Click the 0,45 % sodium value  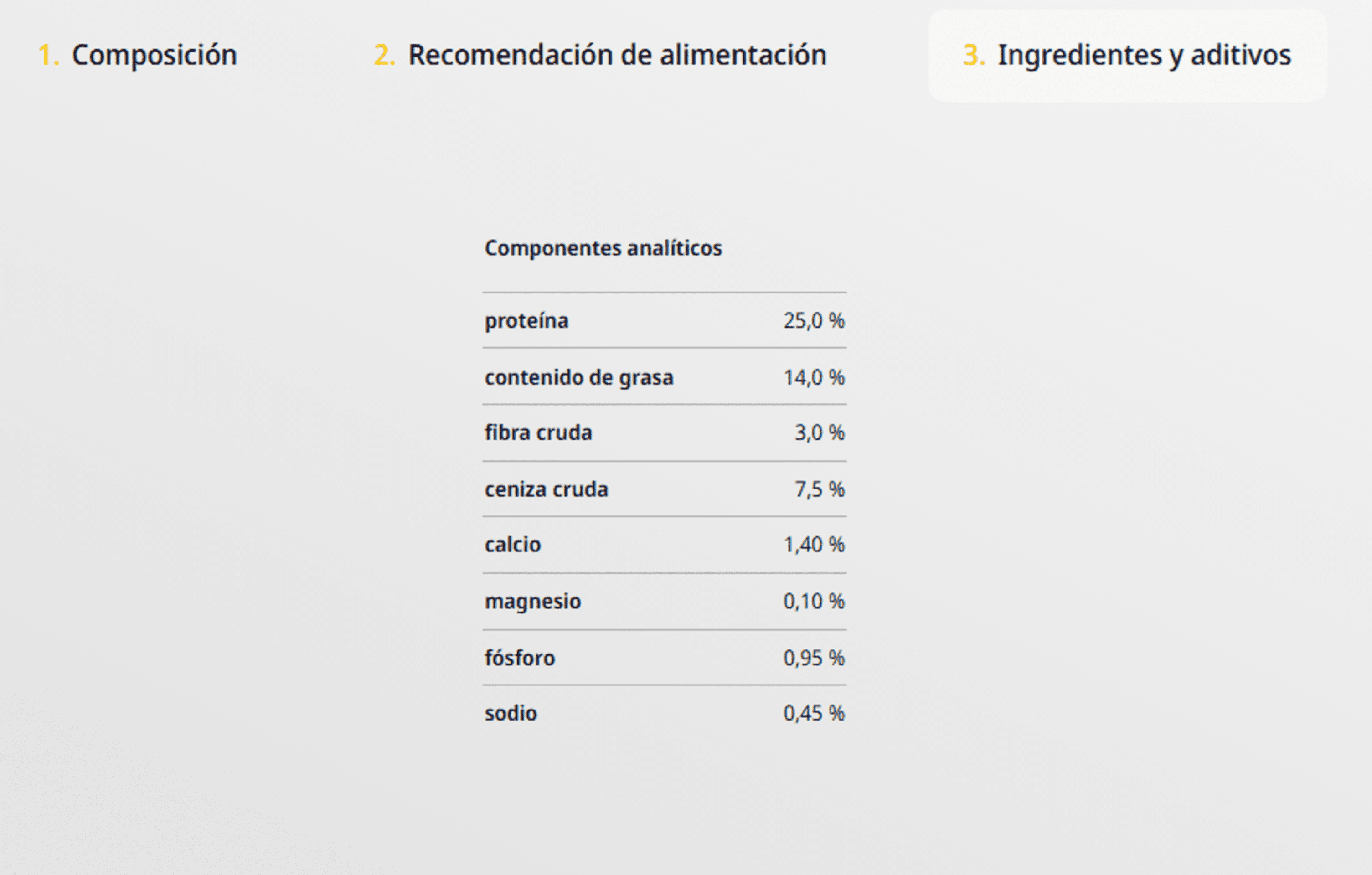coord(814,713)
